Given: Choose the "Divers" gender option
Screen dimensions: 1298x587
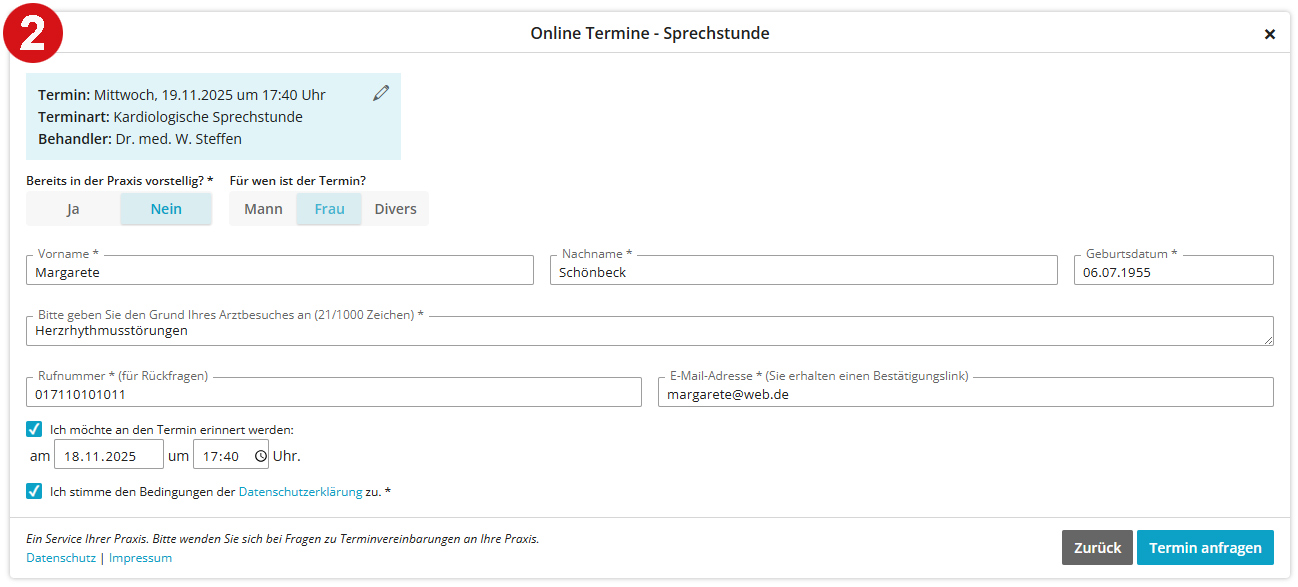Looking at the screenshot, I should click(x=395, y=209).
